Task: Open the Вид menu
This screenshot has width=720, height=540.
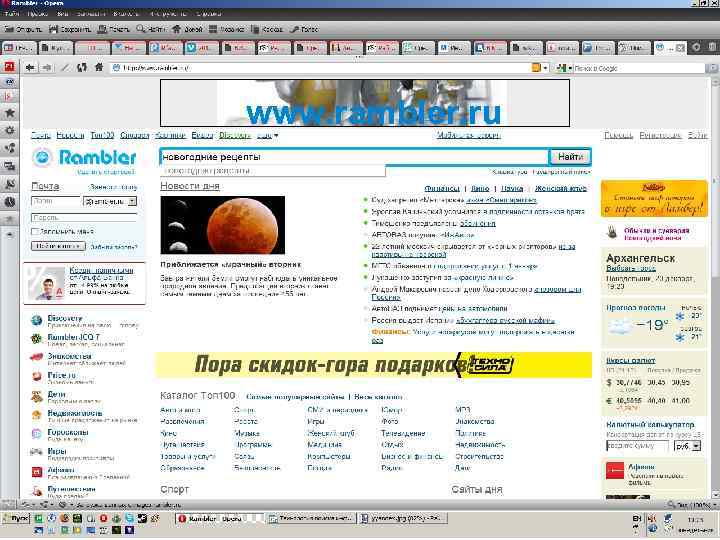Action: (62, 14)
